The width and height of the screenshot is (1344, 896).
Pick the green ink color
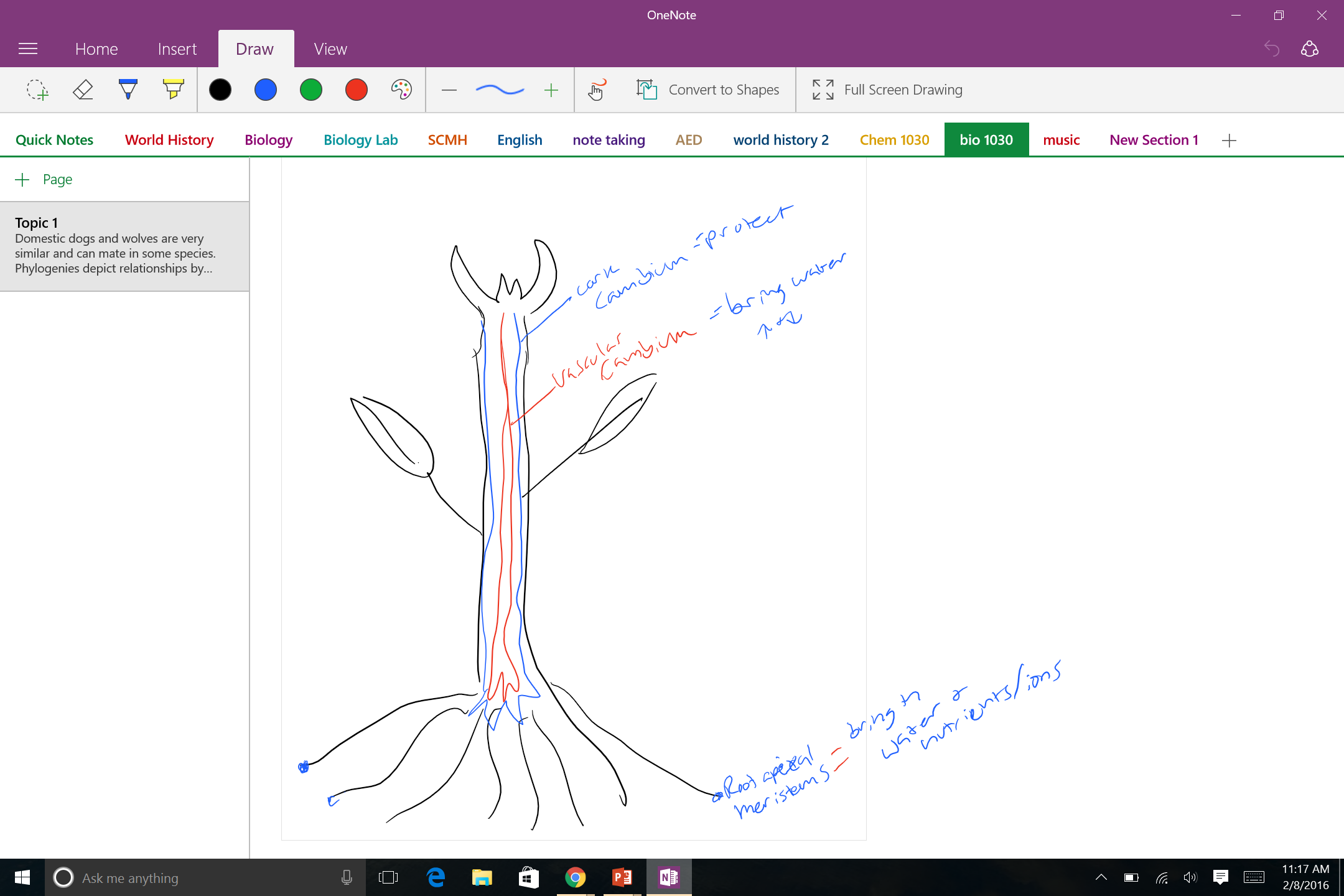[310, 90]
